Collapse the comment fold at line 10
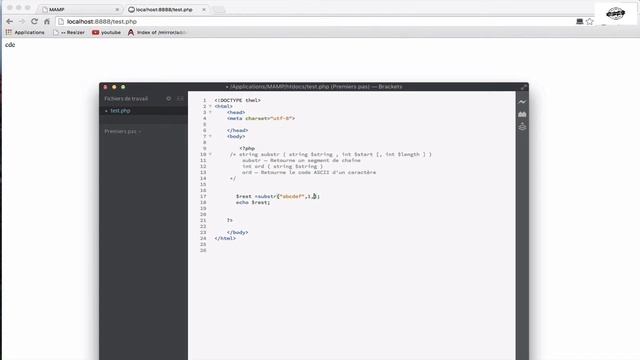The image size is (640, 360). [x=210, y=154]
